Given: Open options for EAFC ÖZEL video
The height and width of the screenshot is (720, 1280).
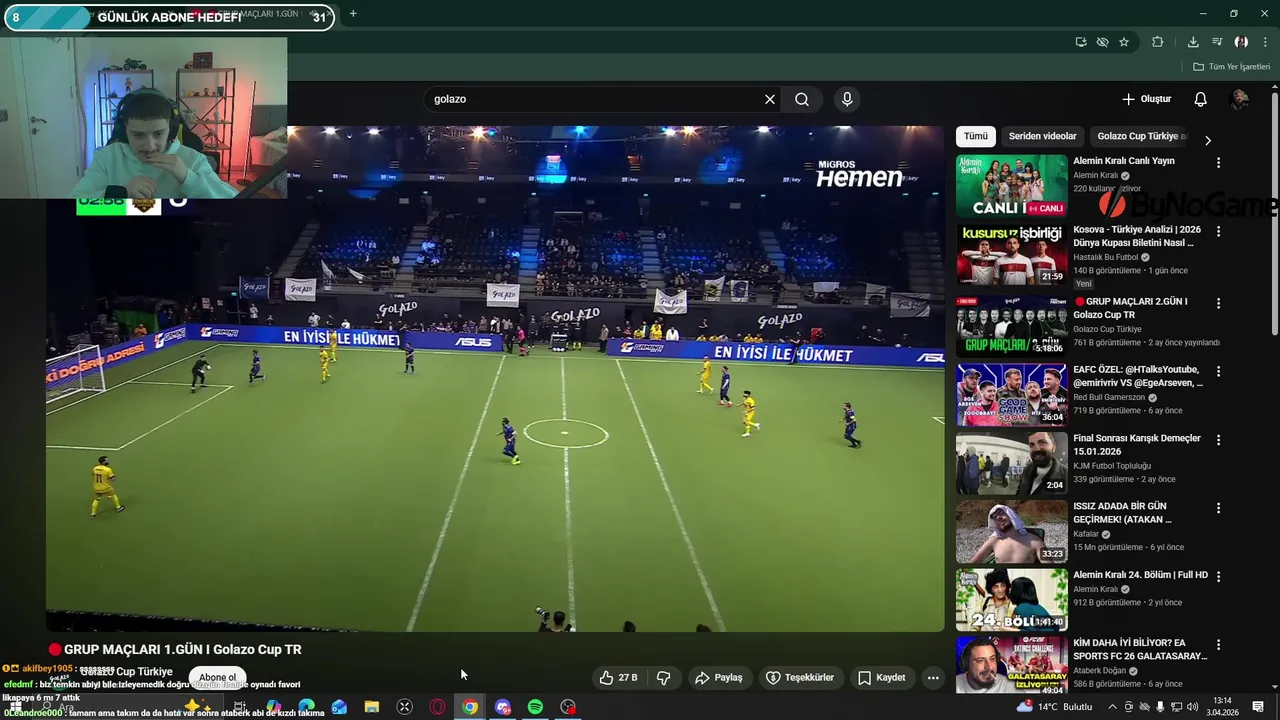Looking at the screenshot, I should (x=1218, y=371).
